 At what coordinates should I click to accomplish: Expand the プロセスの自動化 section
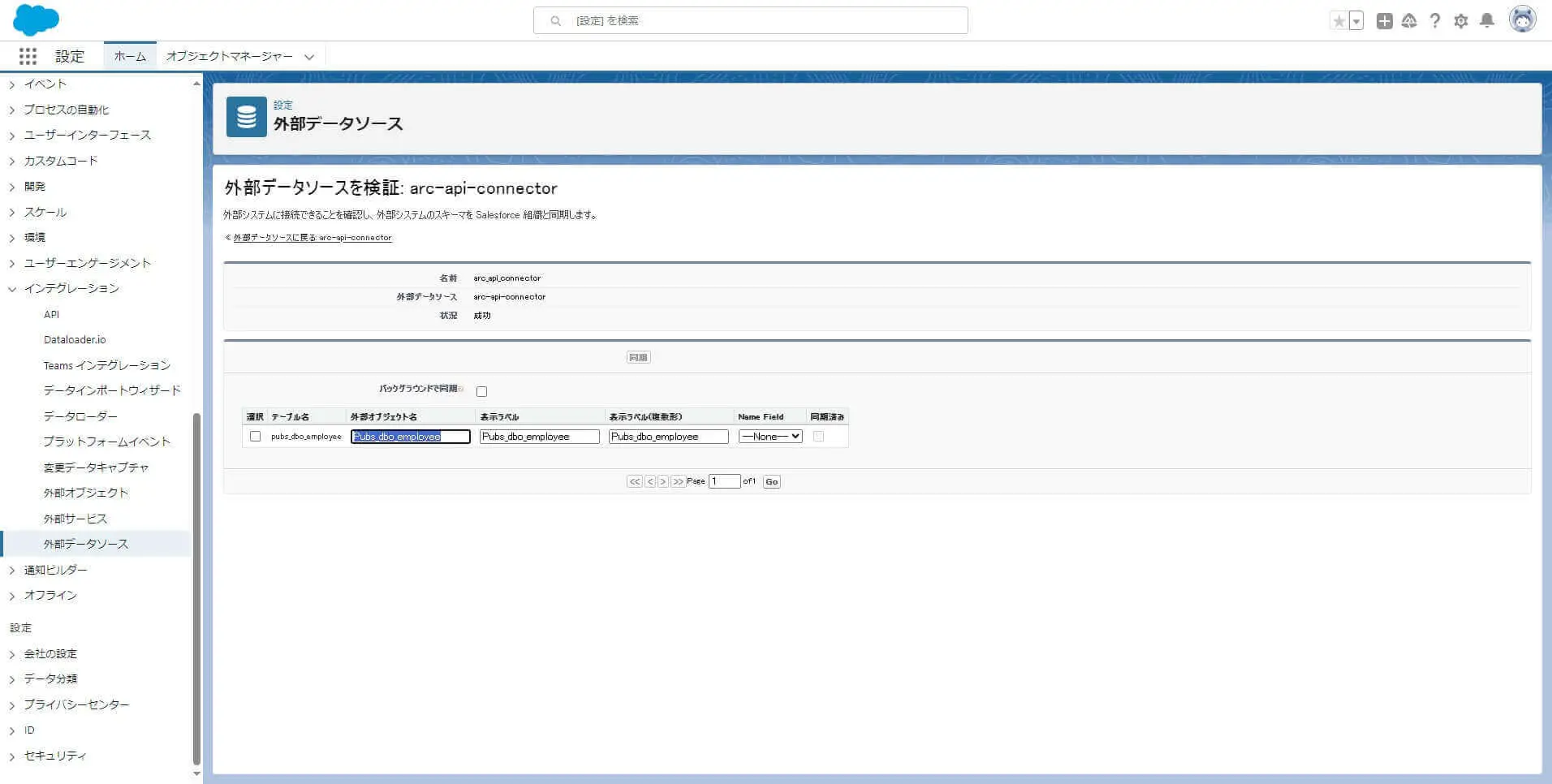tap(12, 110)
